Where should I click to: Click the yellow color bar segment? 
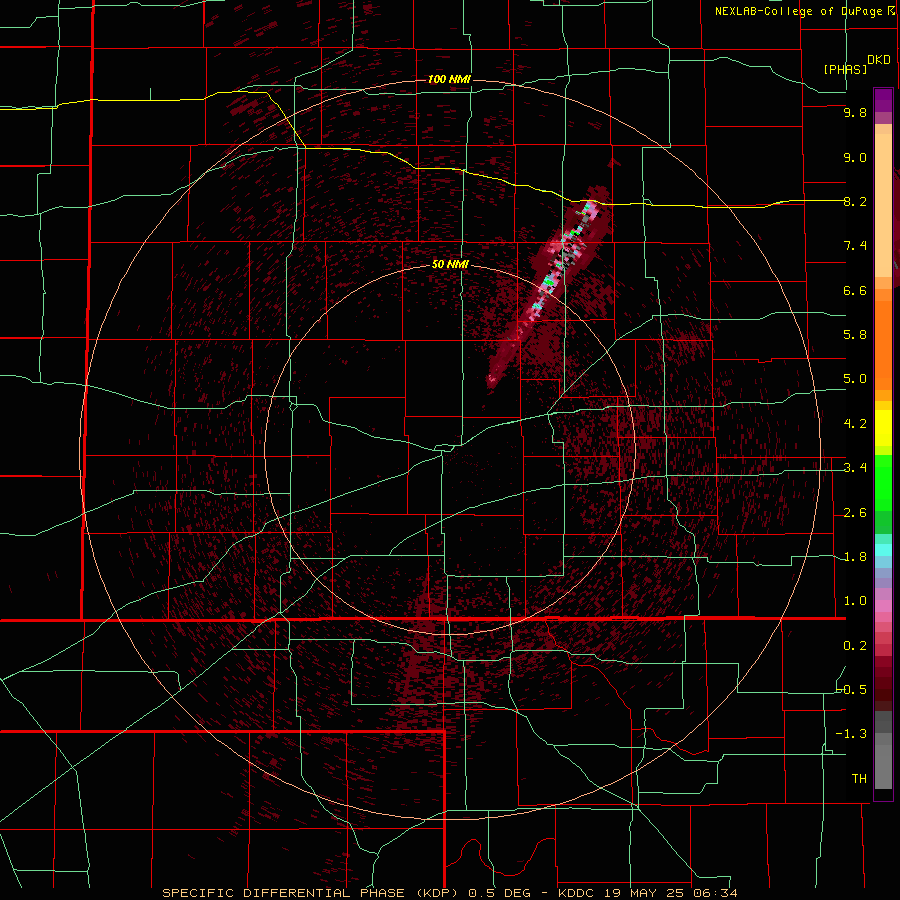coord(883,428)
